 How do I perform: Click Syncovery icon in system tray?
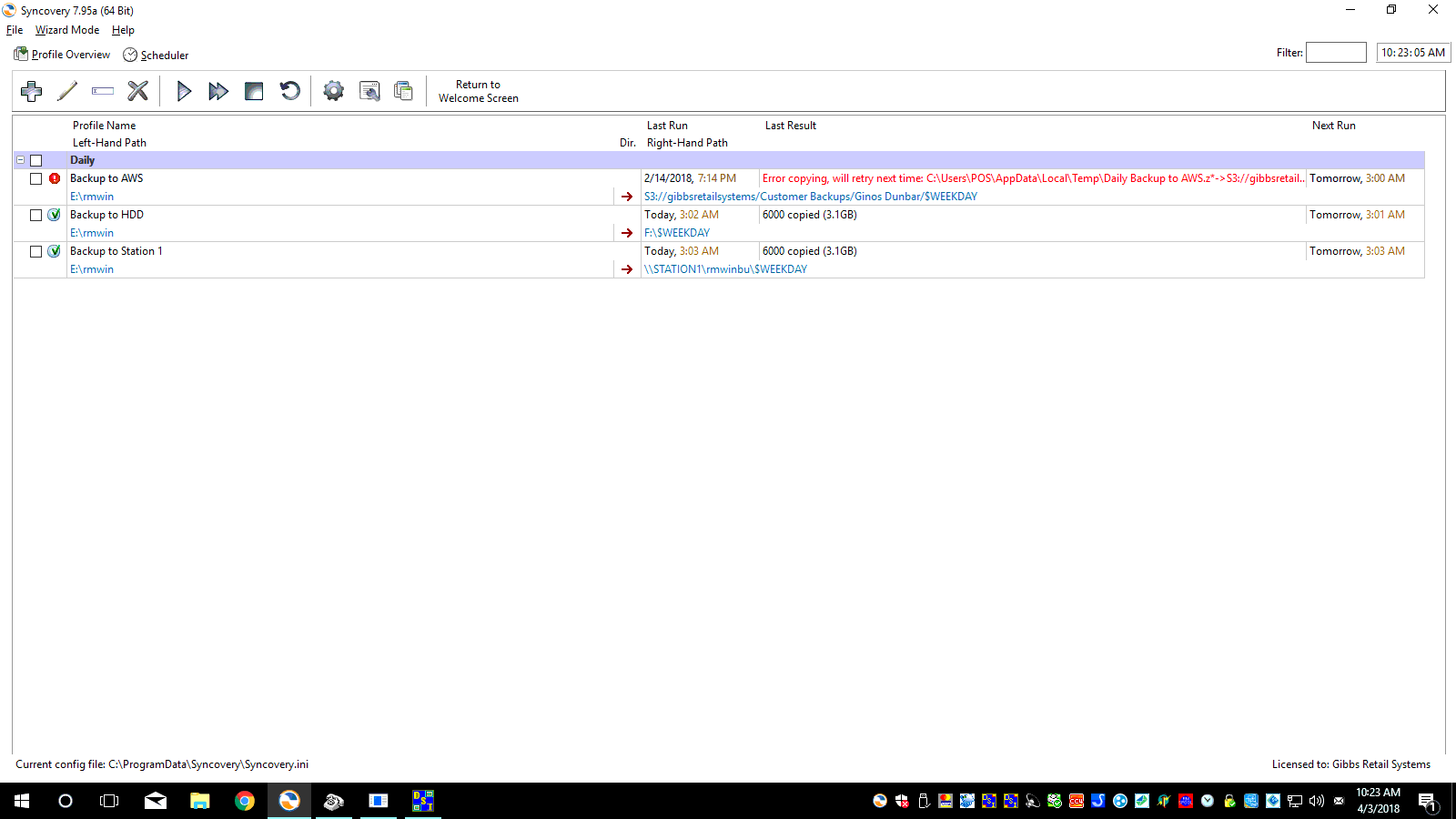click(880, 801)
